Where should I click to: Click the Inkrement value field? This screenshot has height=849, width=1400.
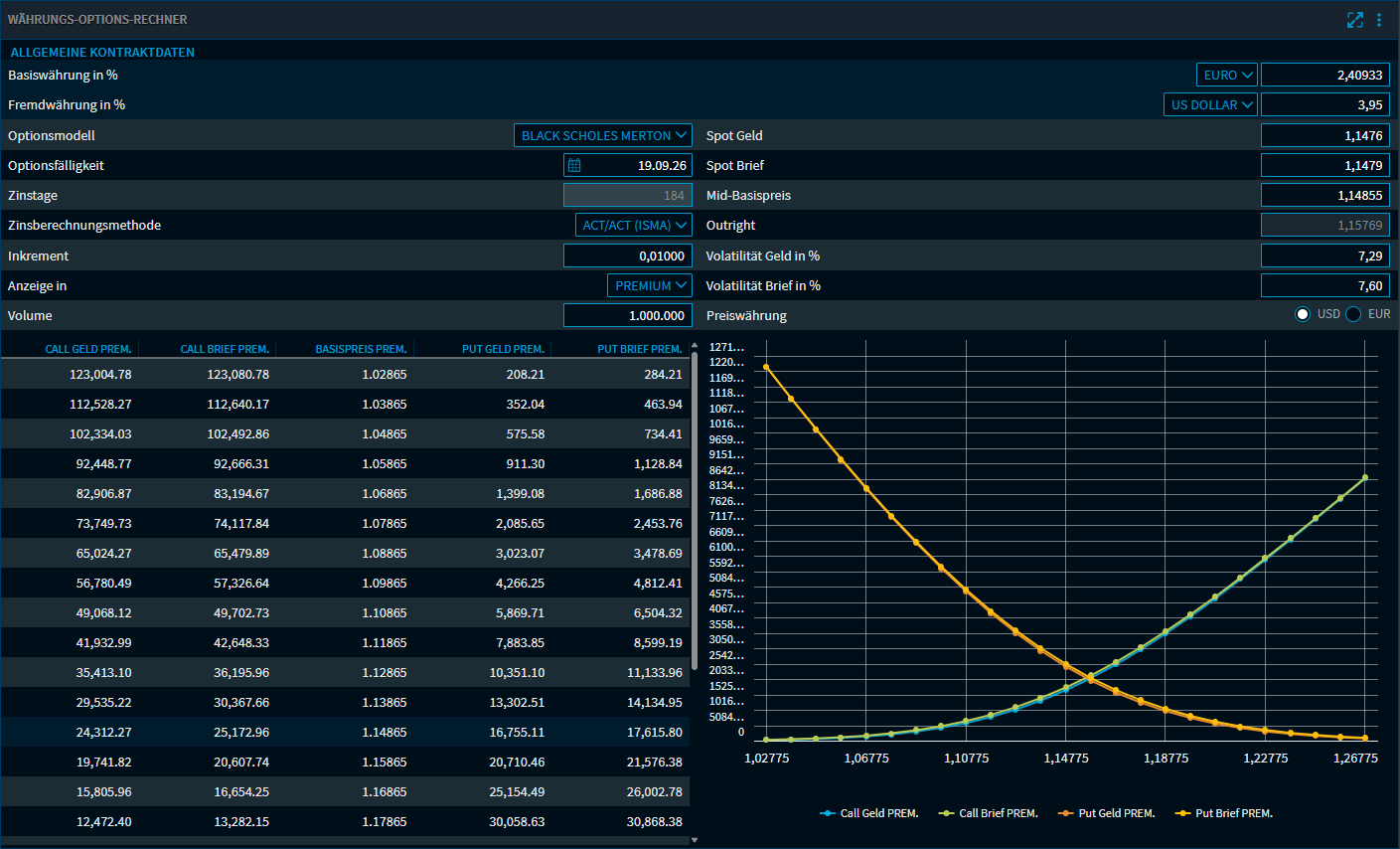pos(627,255)
